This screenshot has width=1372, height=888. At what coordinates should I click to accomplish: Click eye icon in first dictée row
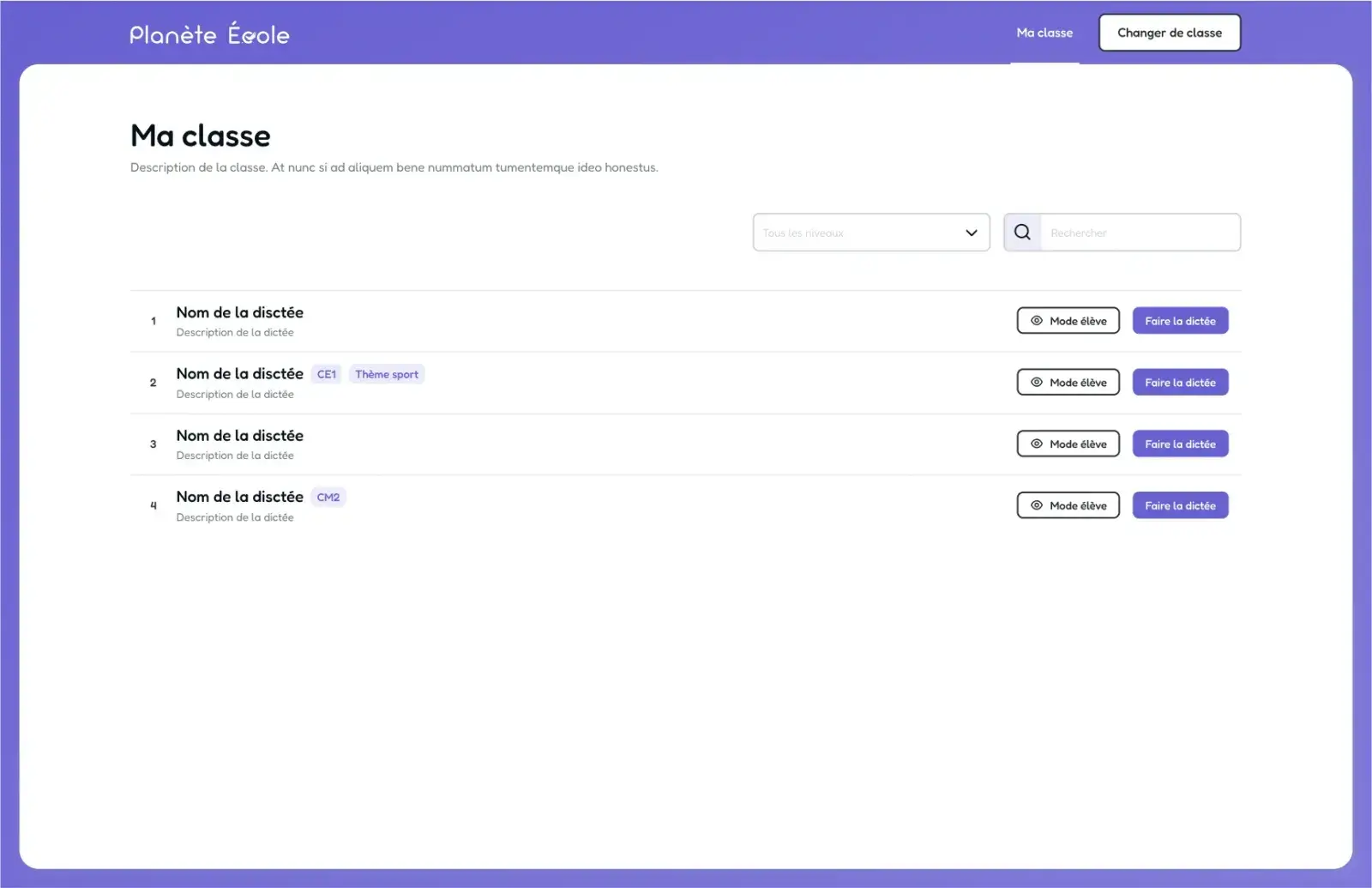coord(1037,321)
